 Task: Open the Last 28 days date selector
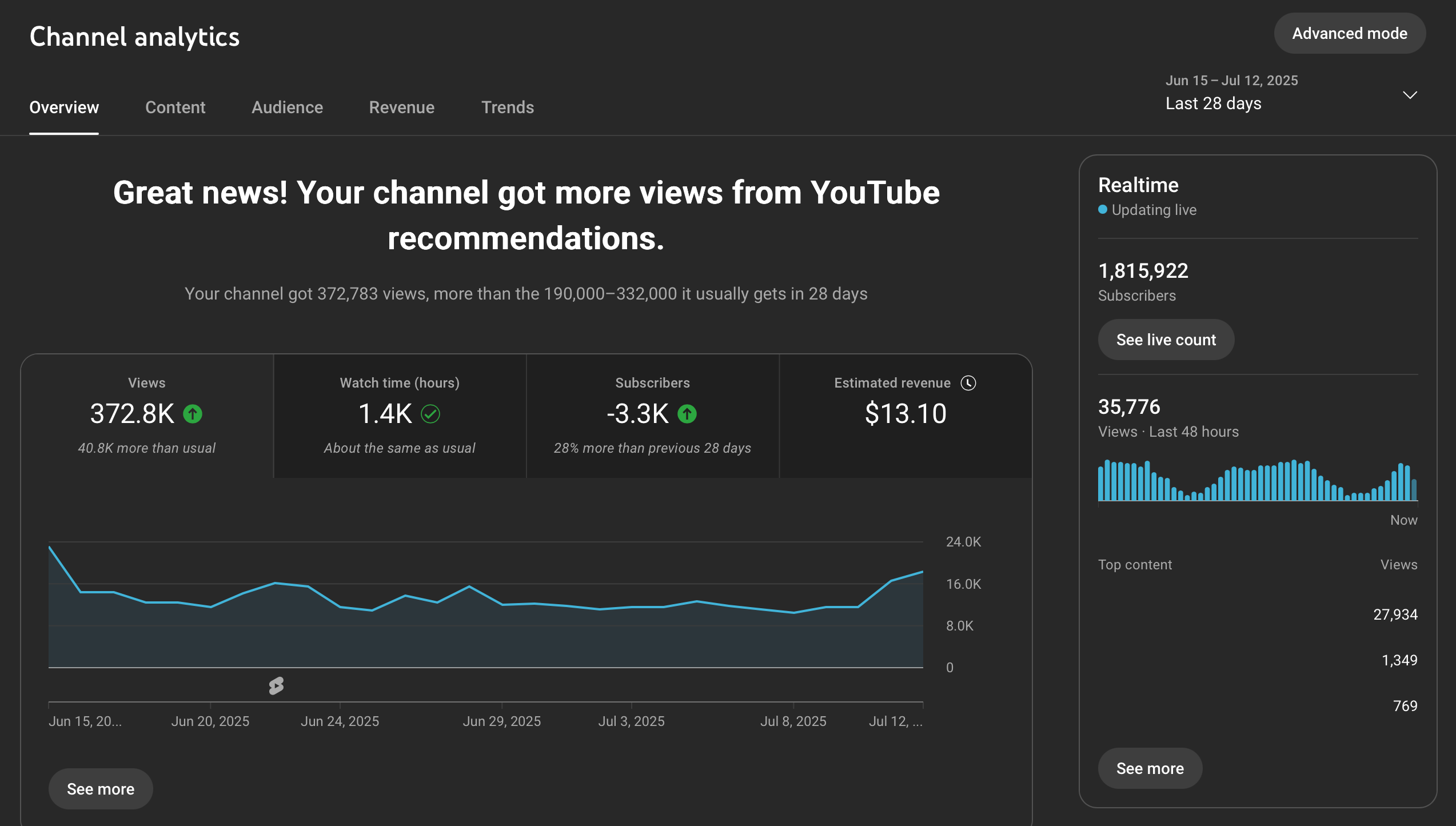coord(1292,93)
